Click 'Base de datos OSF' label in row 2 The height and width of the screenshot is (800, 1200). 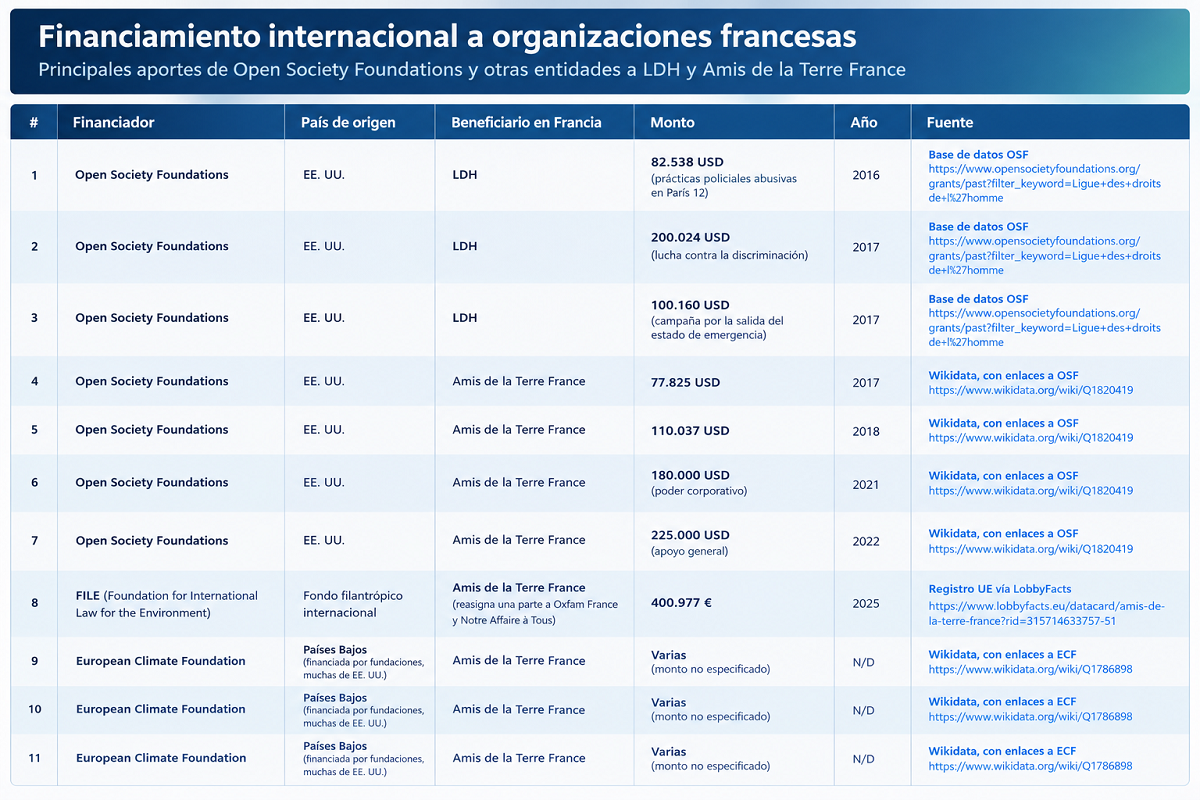(978, 227)
